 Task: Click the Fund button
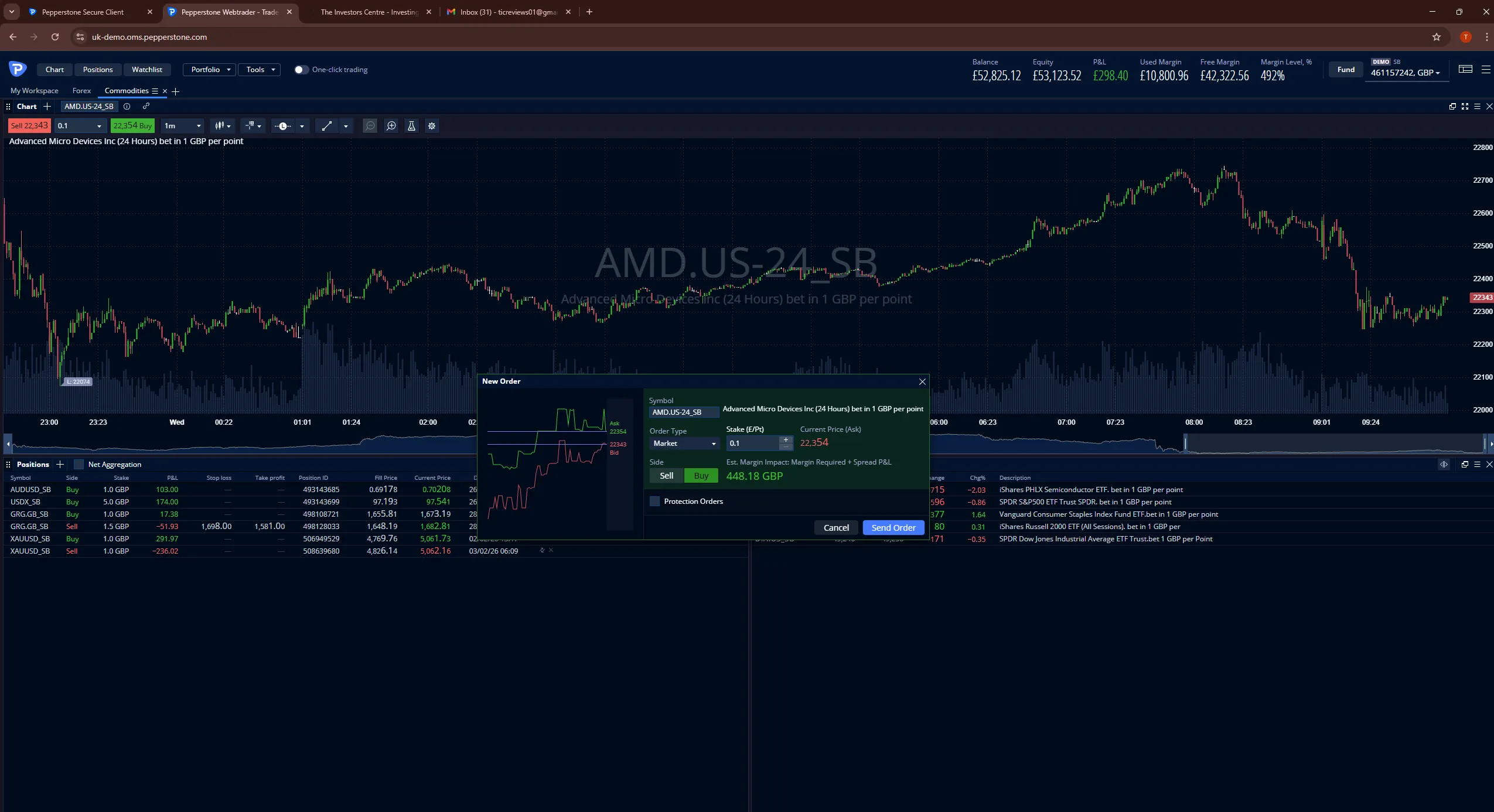(1346, 70)
